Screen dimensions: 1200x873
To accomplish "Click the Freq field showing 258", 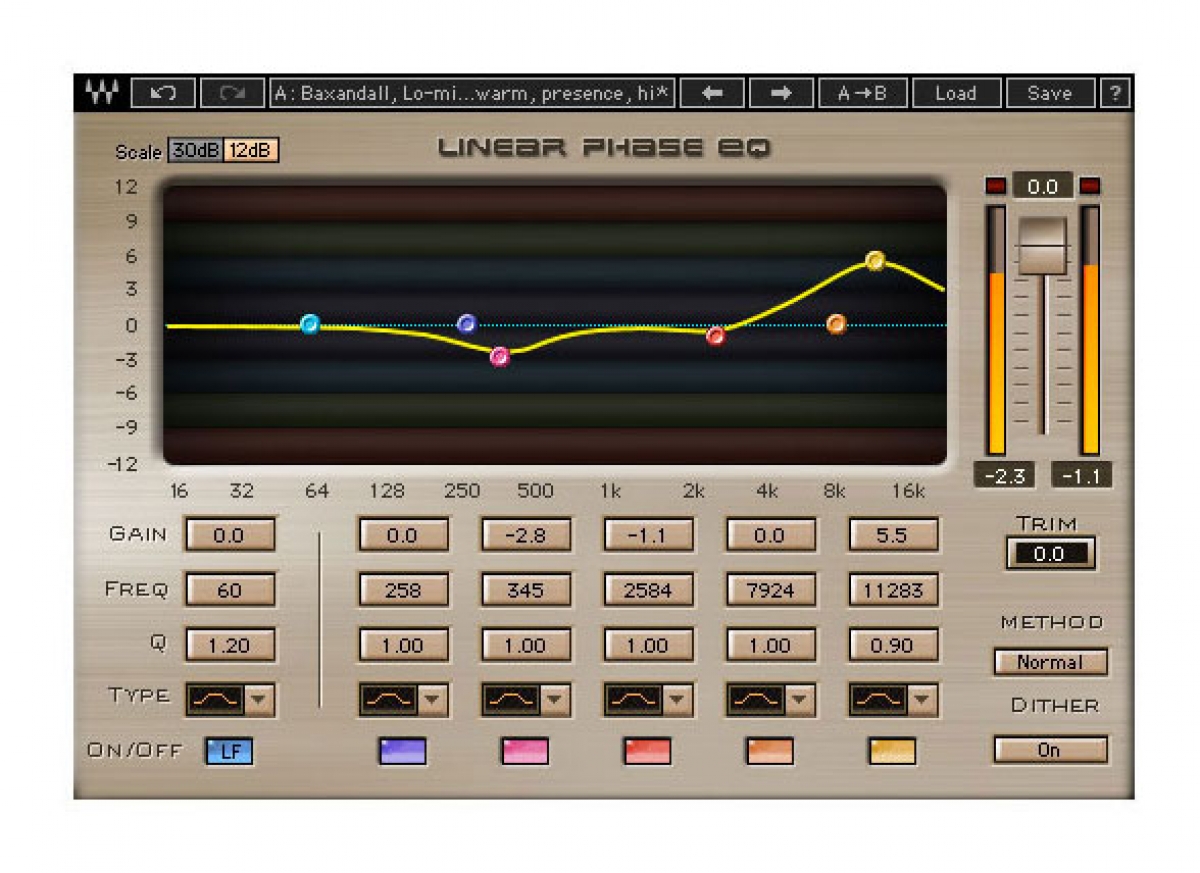I will [403, 590].
